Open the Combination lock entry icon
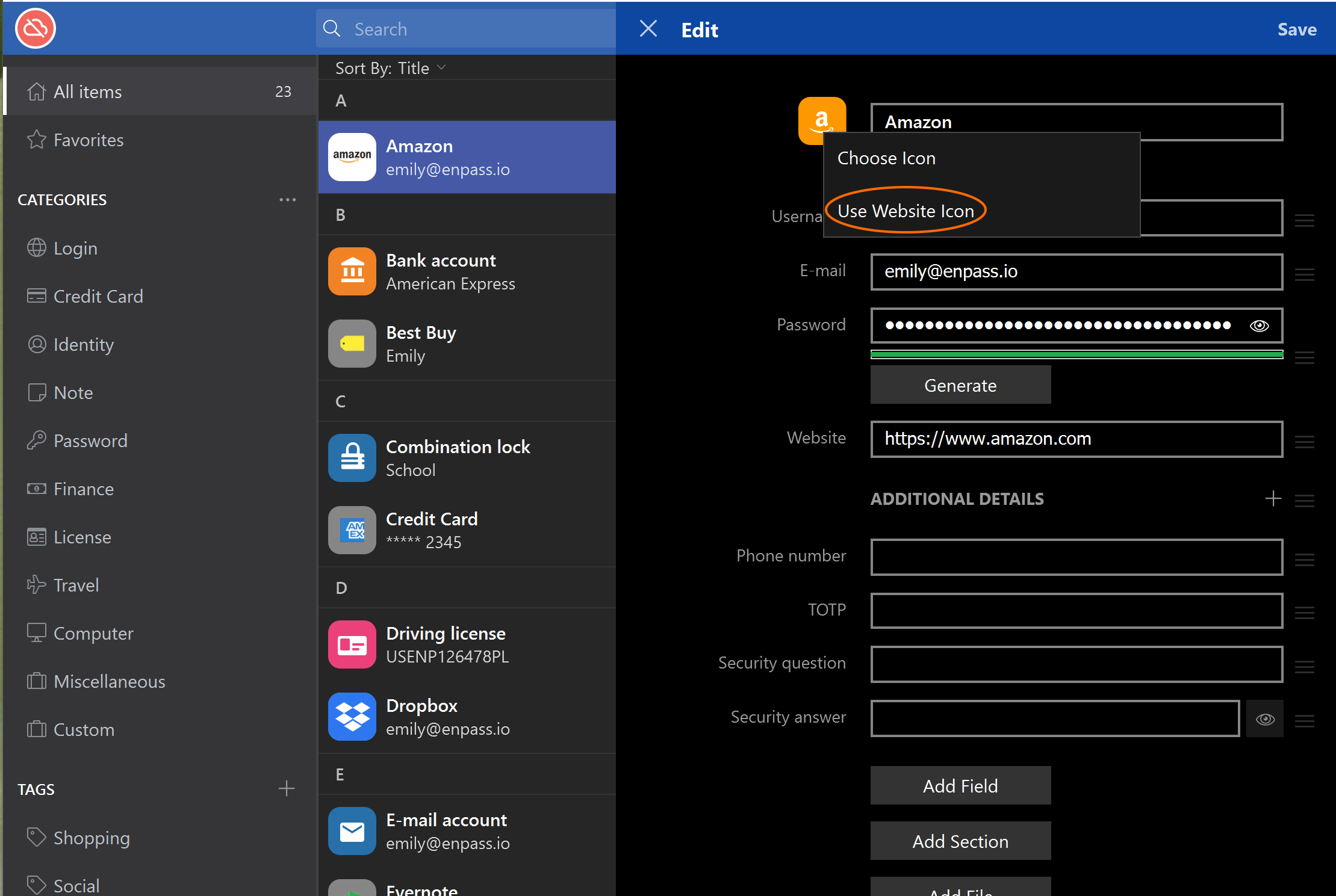 click(x=352, y=458)
